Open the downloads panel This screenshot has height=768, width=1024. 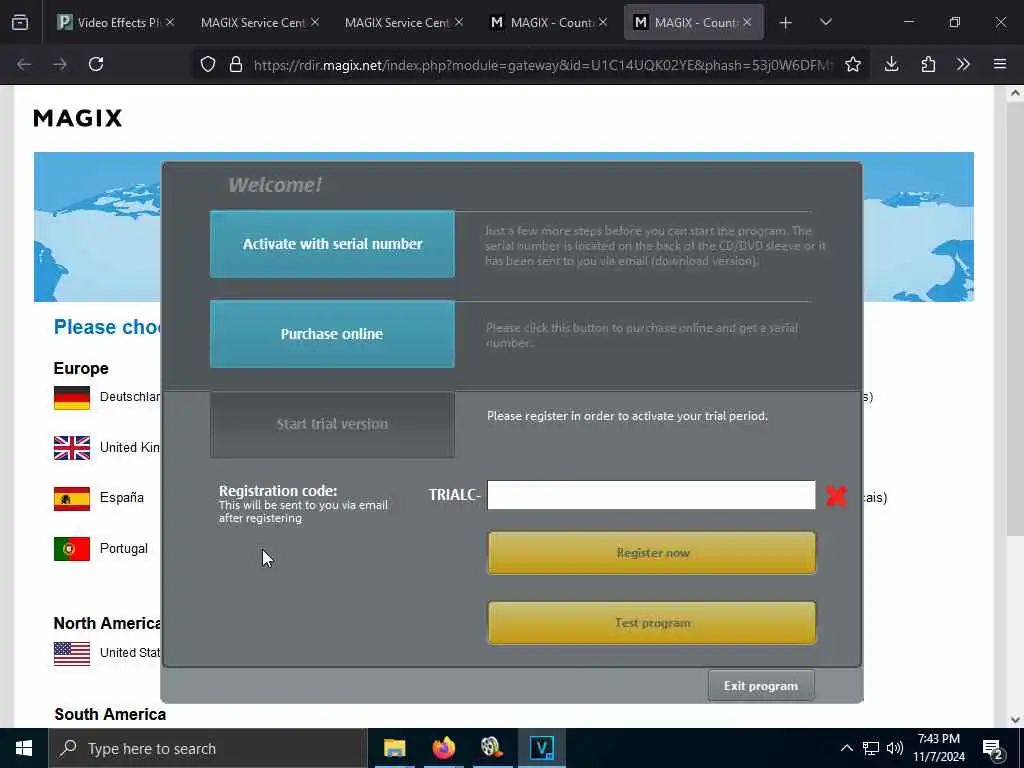891,64
